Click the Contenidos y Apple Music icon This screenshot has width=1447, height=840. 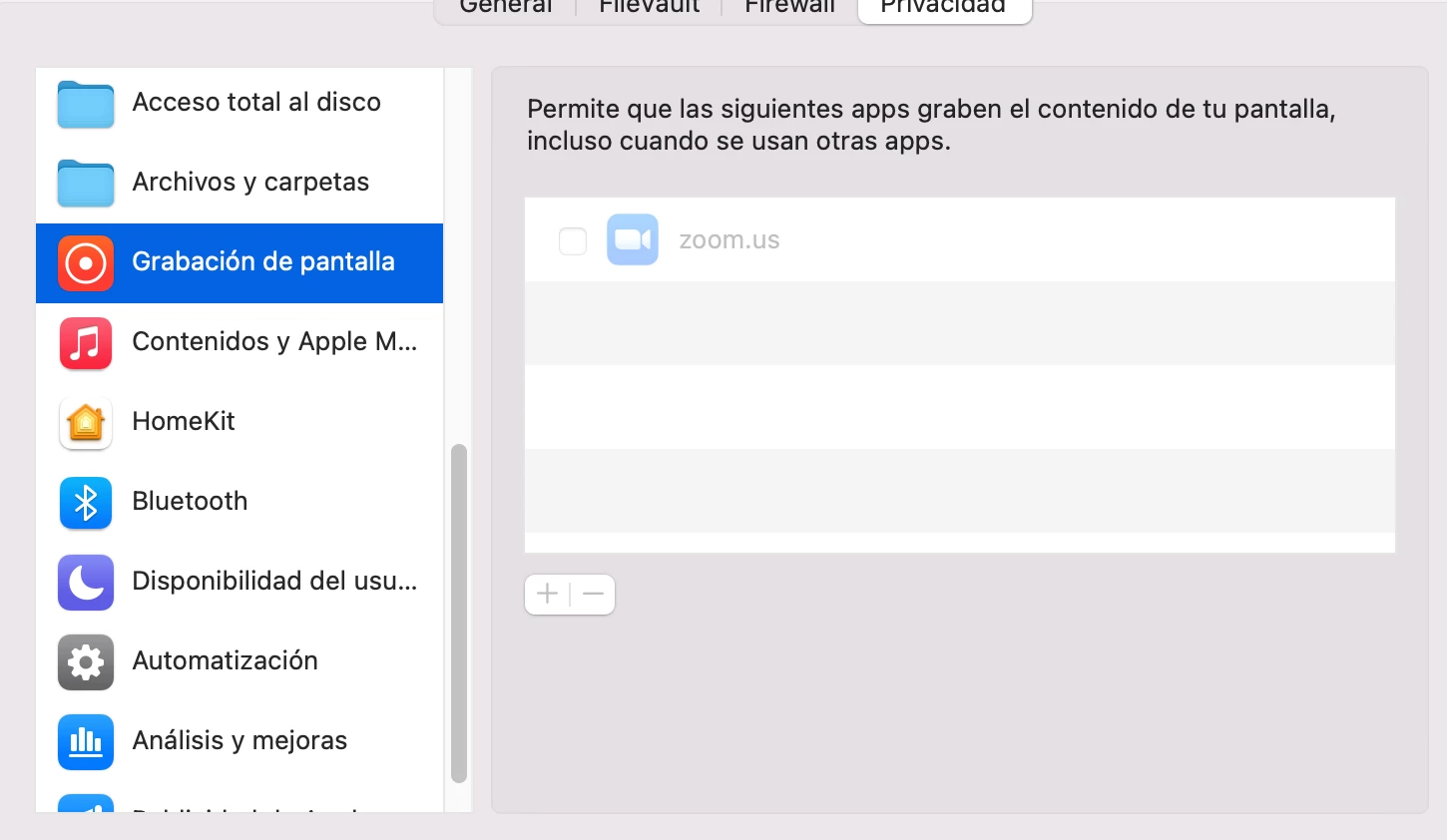click(86, 343)
